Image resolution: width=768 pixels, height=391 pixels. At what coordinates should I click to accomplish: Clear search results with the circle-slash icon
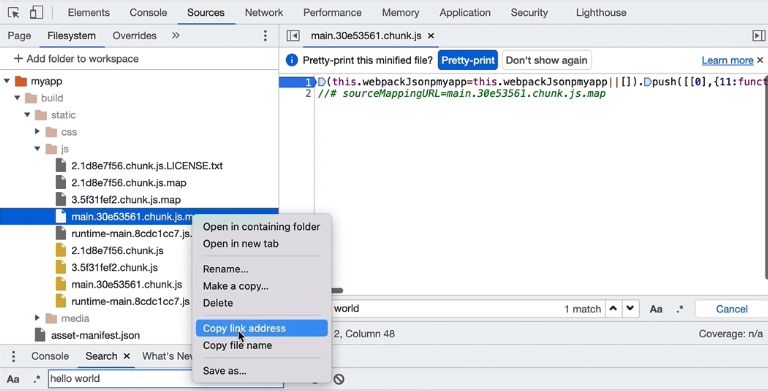pyautogui.click(x=339, y=379)
